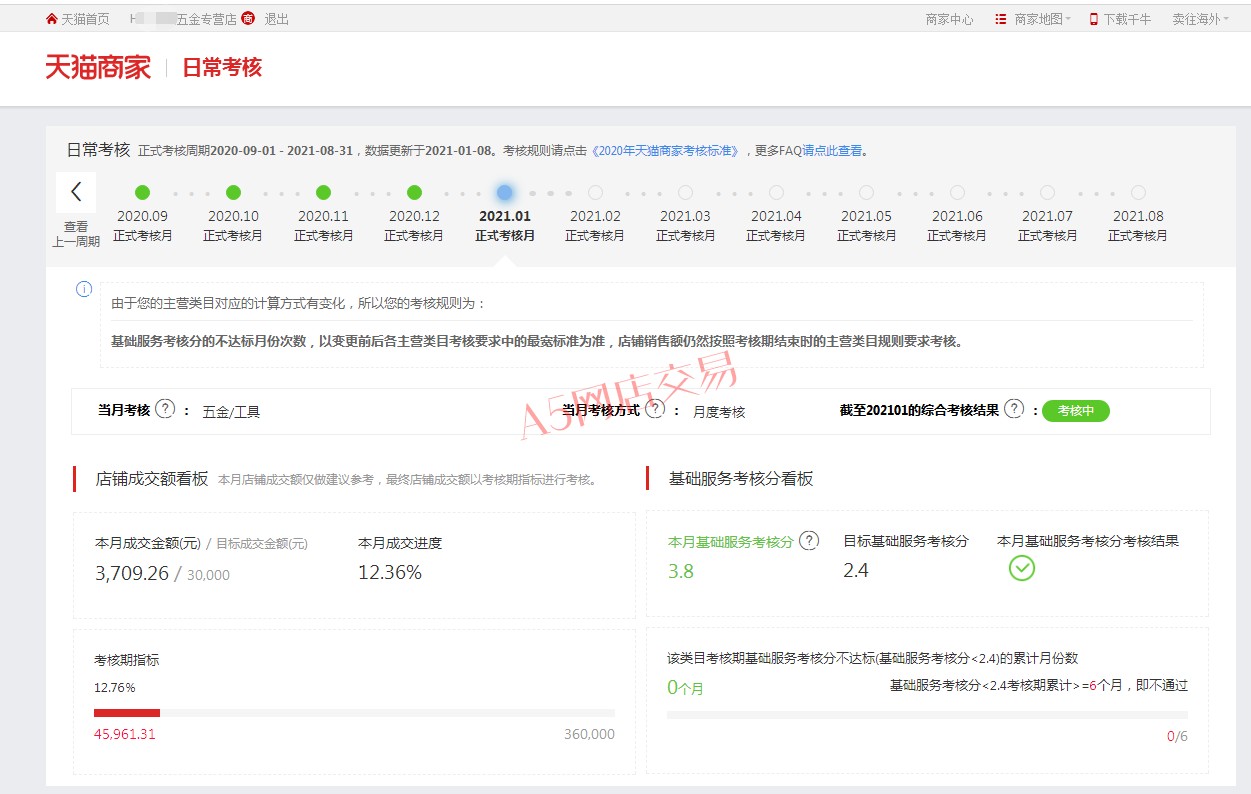
Task: Click the 五金/工具 category text
Action: pos(231,411)
